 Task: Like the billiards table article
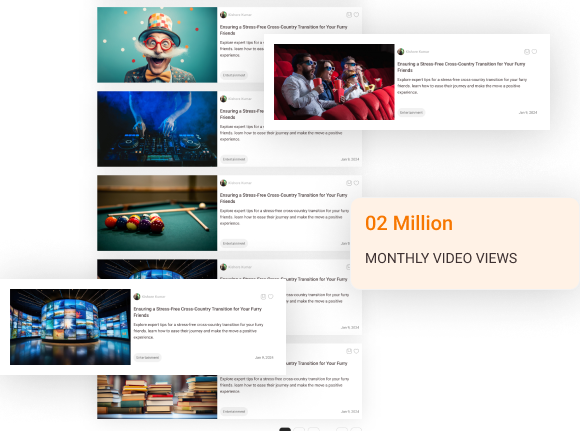[356, 183]
